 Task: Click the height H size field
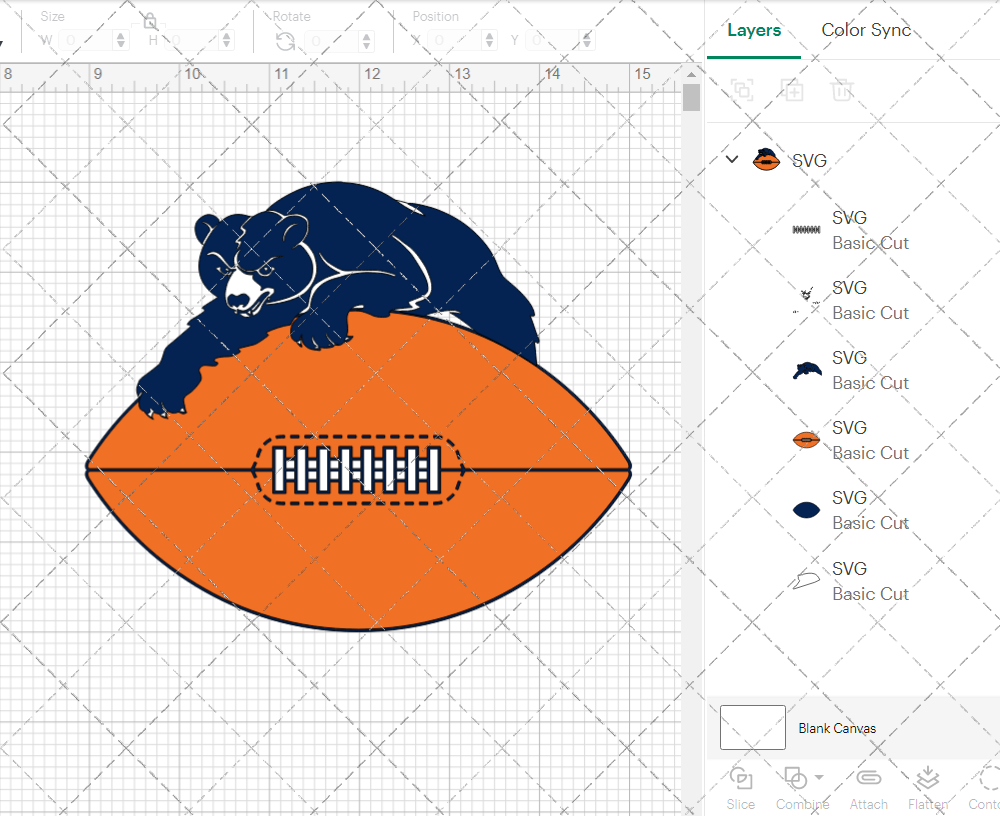[191, 41]
